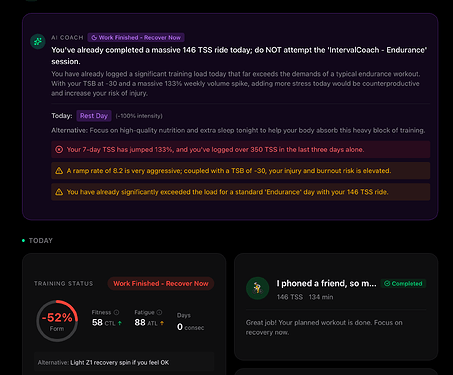
Task: Click the Completed checkmark badge
Action: pyautogui.click(x=403, y=284)
